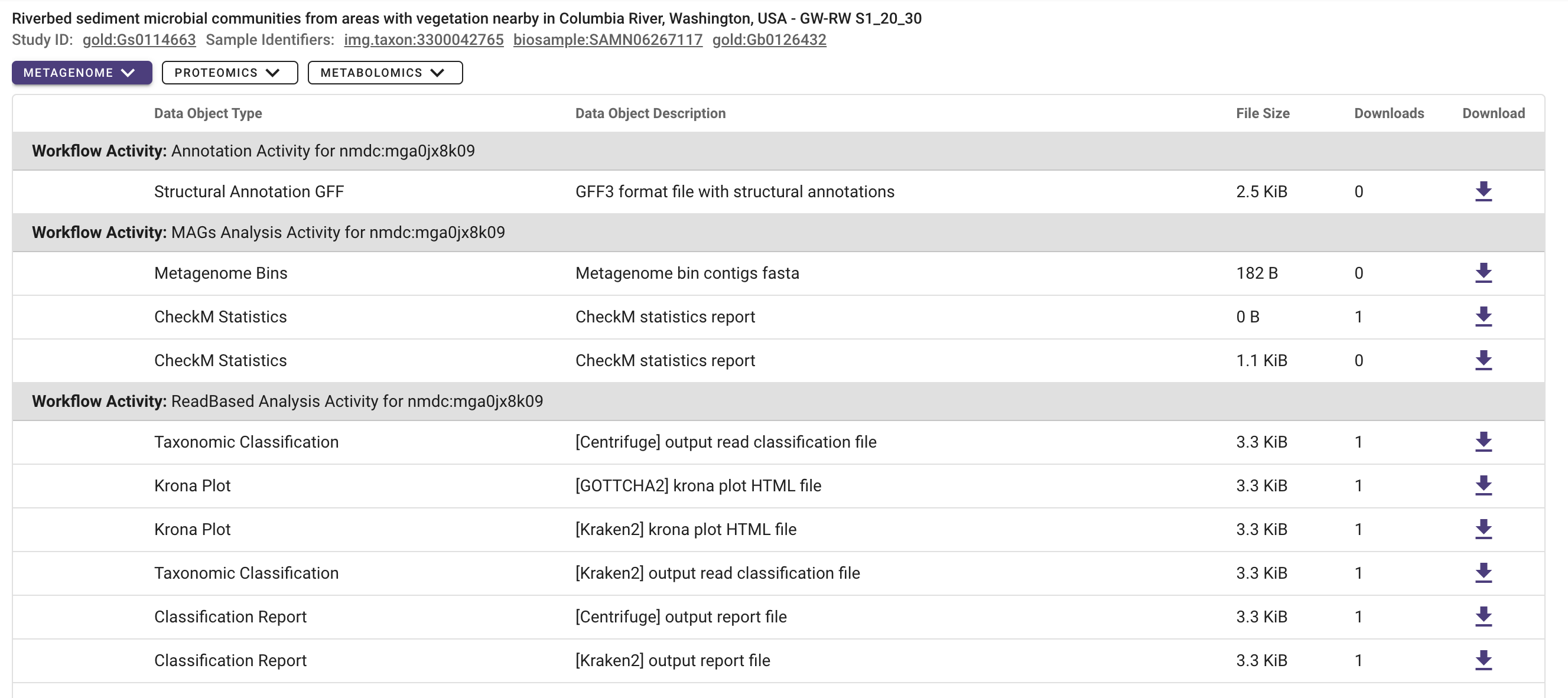The image size is (1568, 698).
Task: Download the Centrifuge output report file
Action: (x=1484, y=617)
